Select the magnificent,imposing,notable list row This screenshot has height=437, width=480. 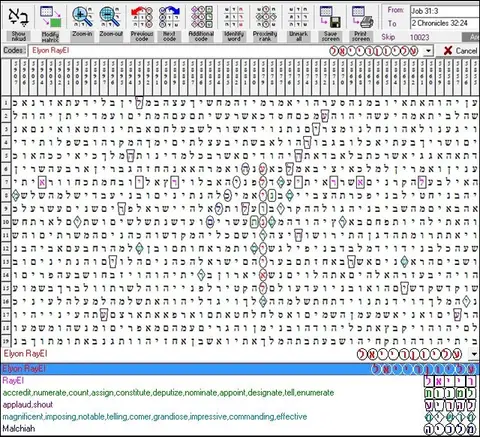coord(239,417)
